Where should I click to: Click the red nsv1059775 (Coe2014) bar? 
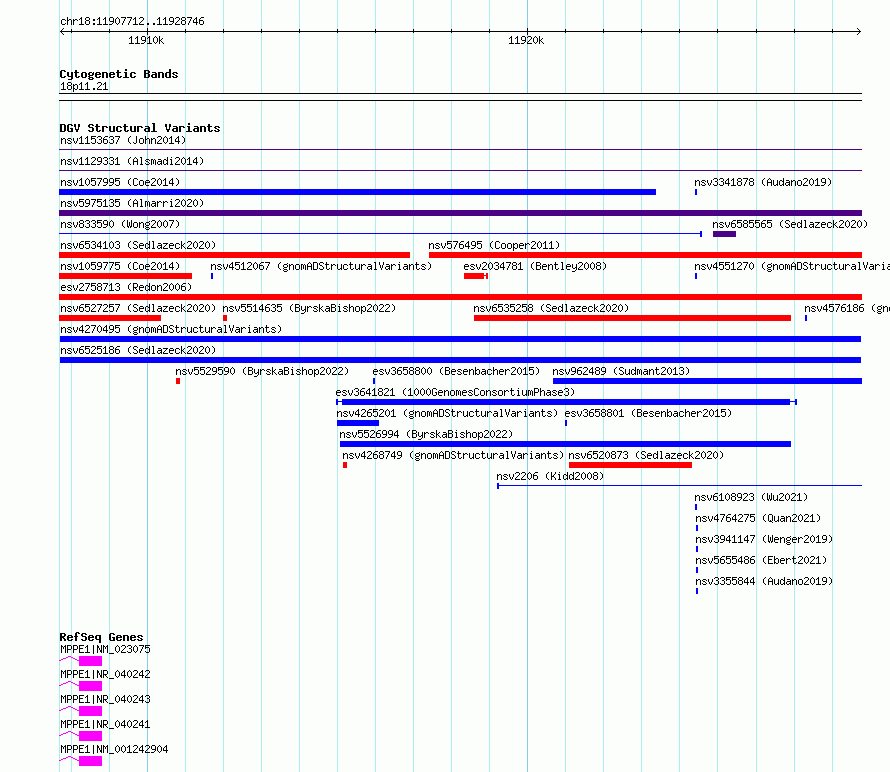(125, 276)
